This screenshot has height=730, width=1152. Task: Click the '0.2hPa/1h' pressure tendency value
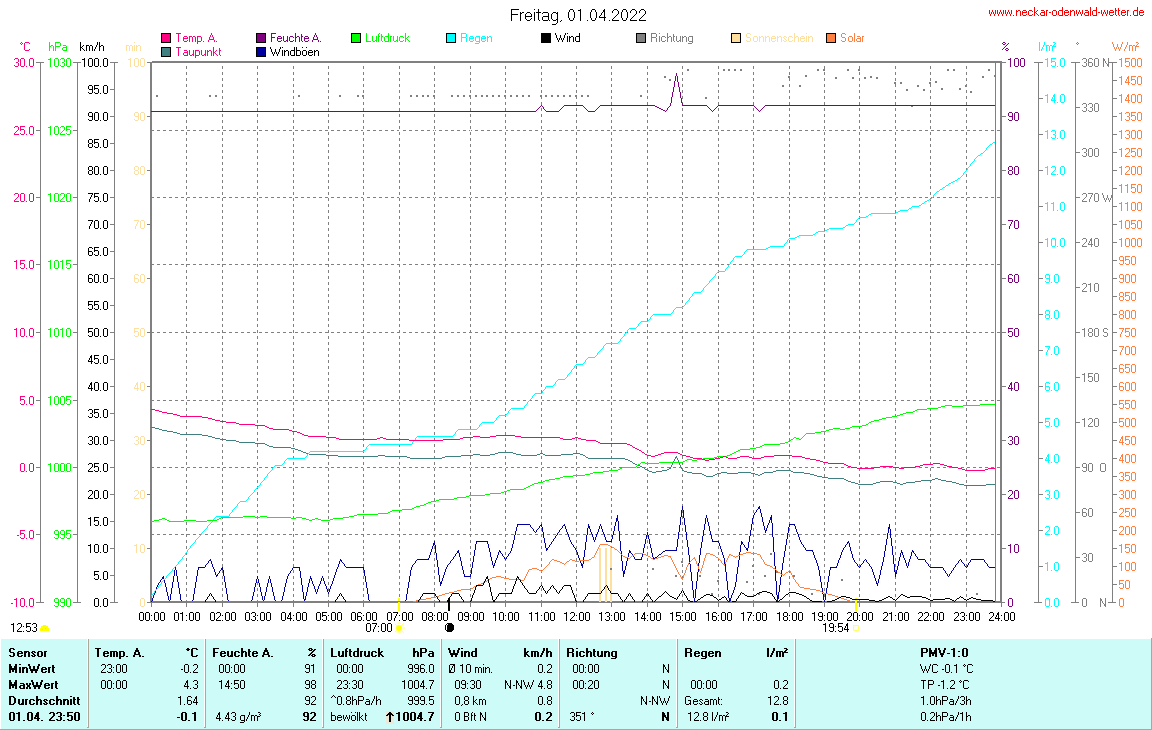[x=946, y=718]
